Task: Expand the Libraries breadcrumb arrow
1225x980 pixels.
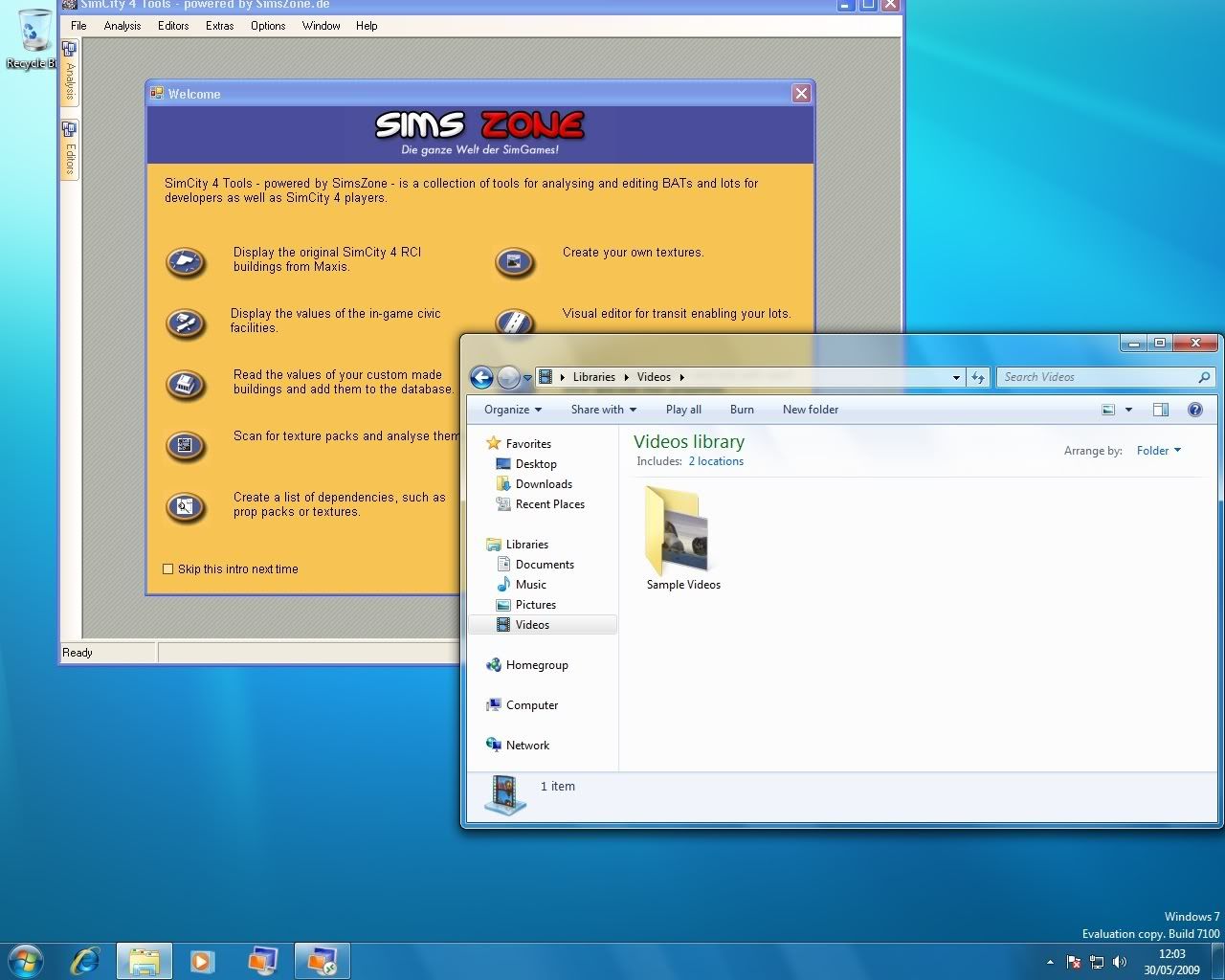Action: click(x=625, y=377)
